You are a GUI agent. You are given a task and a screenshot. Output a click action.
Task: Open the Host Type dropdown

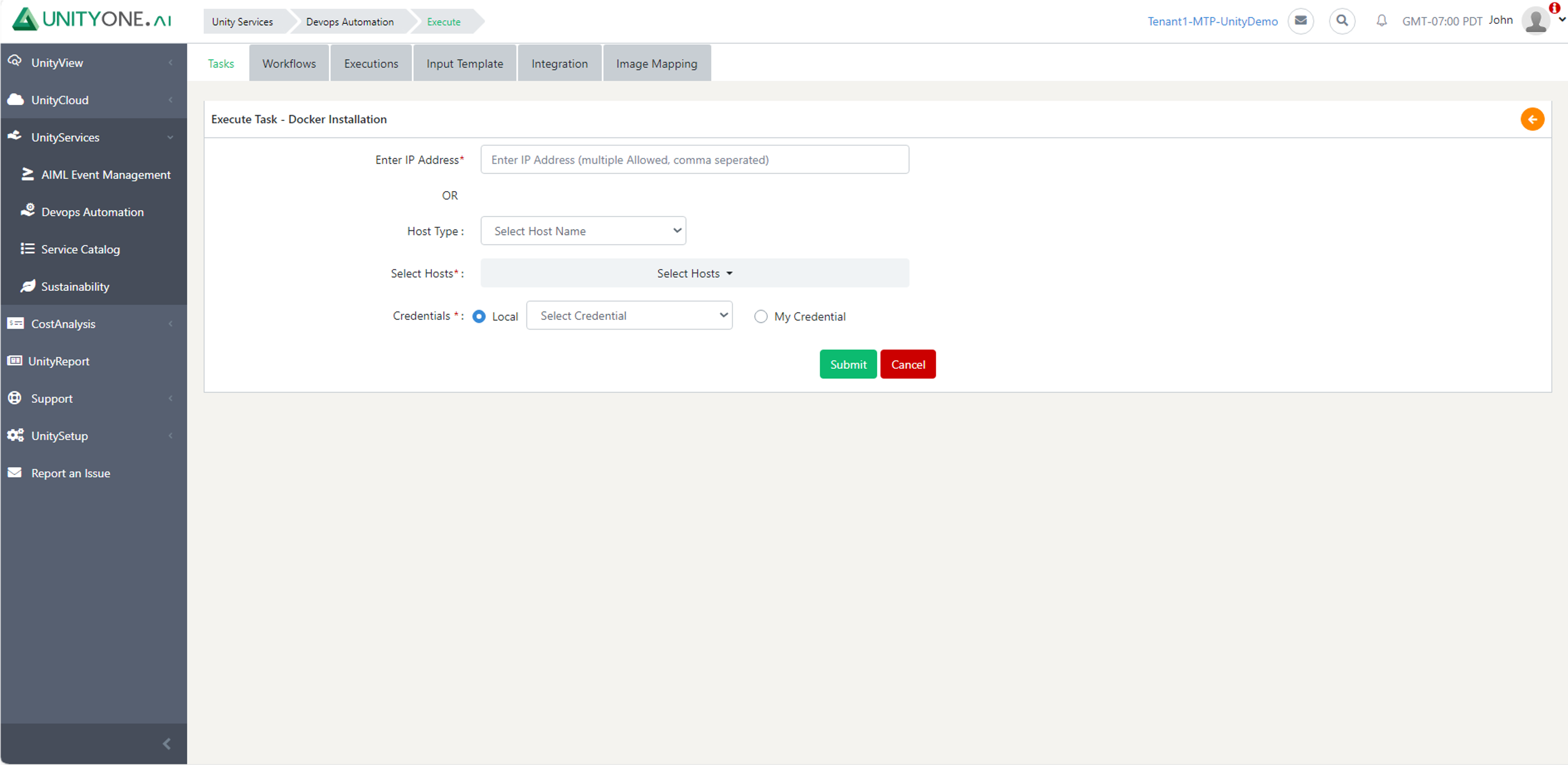pos(583,231)
